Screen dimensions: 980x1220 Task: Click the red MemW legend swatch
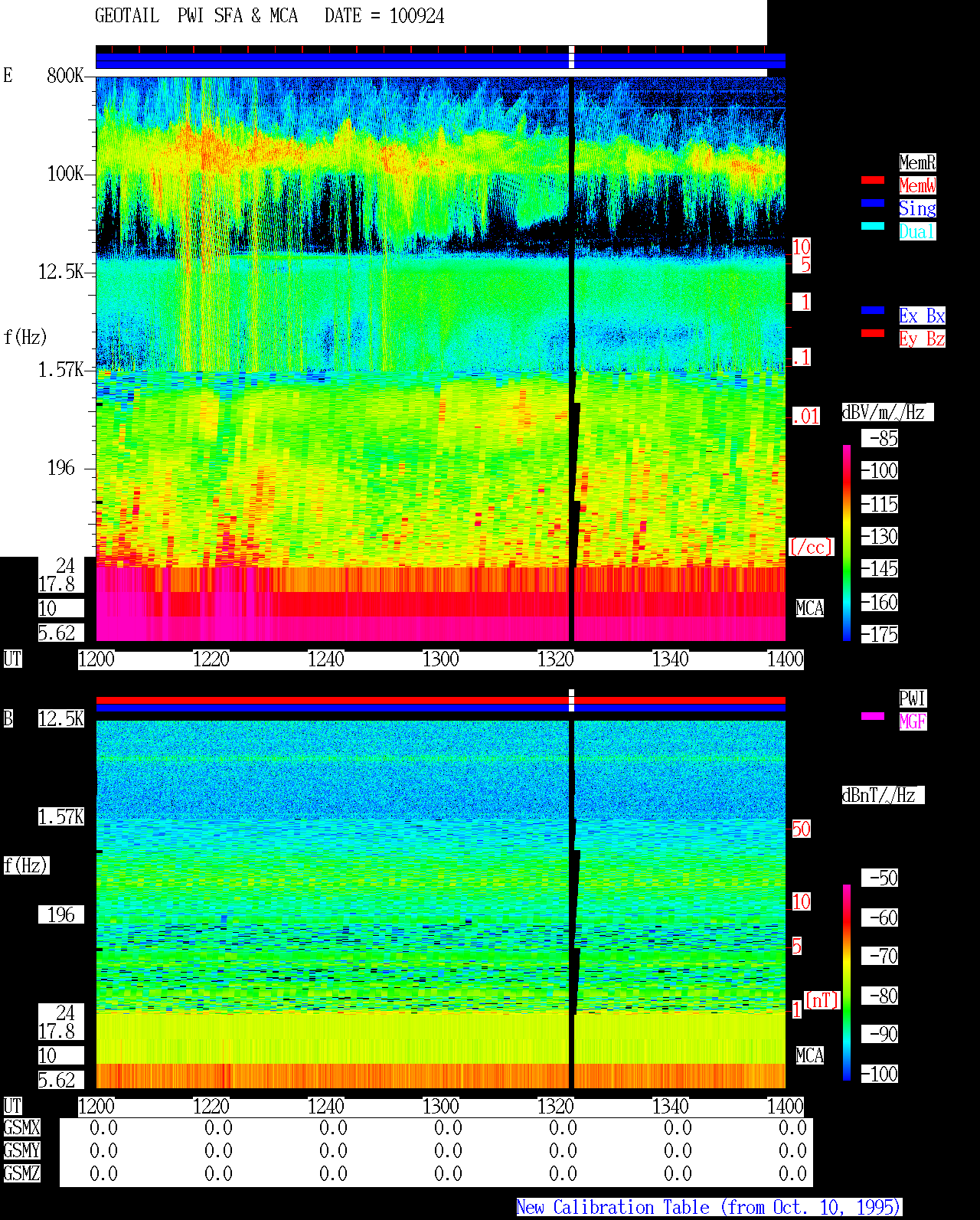pyautogui.click(x=873, y=181)
